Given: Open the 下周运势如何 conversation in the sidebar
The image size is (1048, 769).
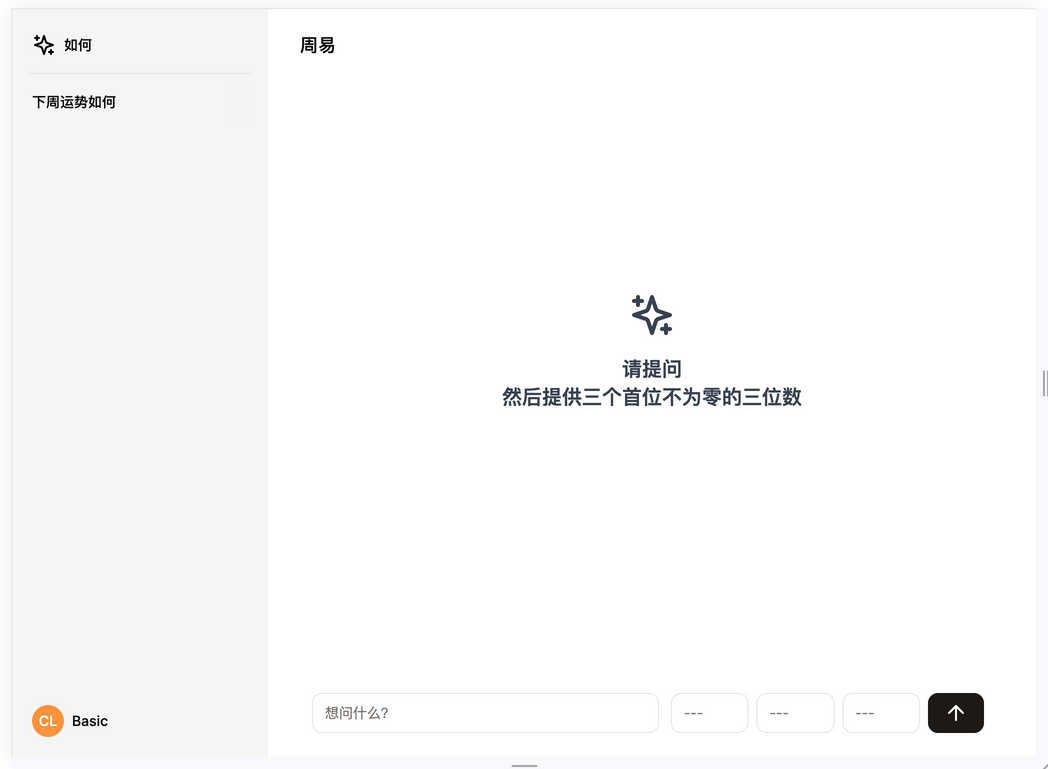Looking at the screenshot, I should point(75,102).
